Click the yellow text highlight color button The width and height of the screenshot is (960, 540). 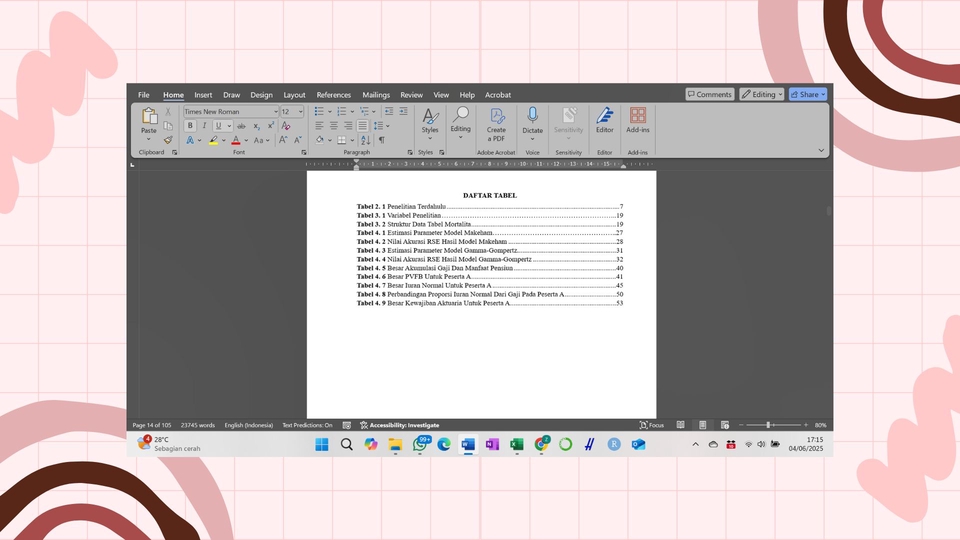tap(213, 140)
